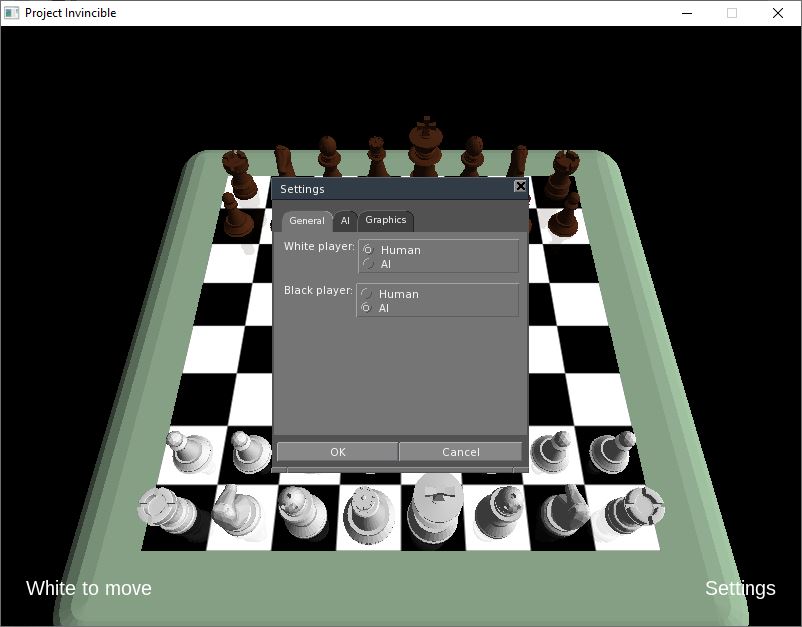Set Black player to Human
This screenshot has width=802, height=627.
click(368, 294)
